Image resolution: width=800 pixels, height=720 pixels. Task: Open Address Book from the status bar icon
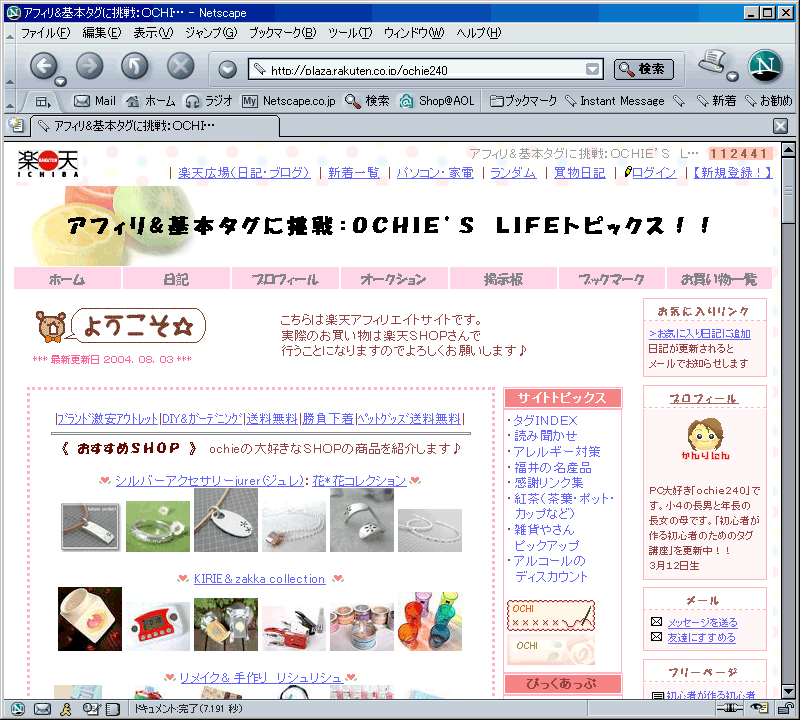pos(113,708)
